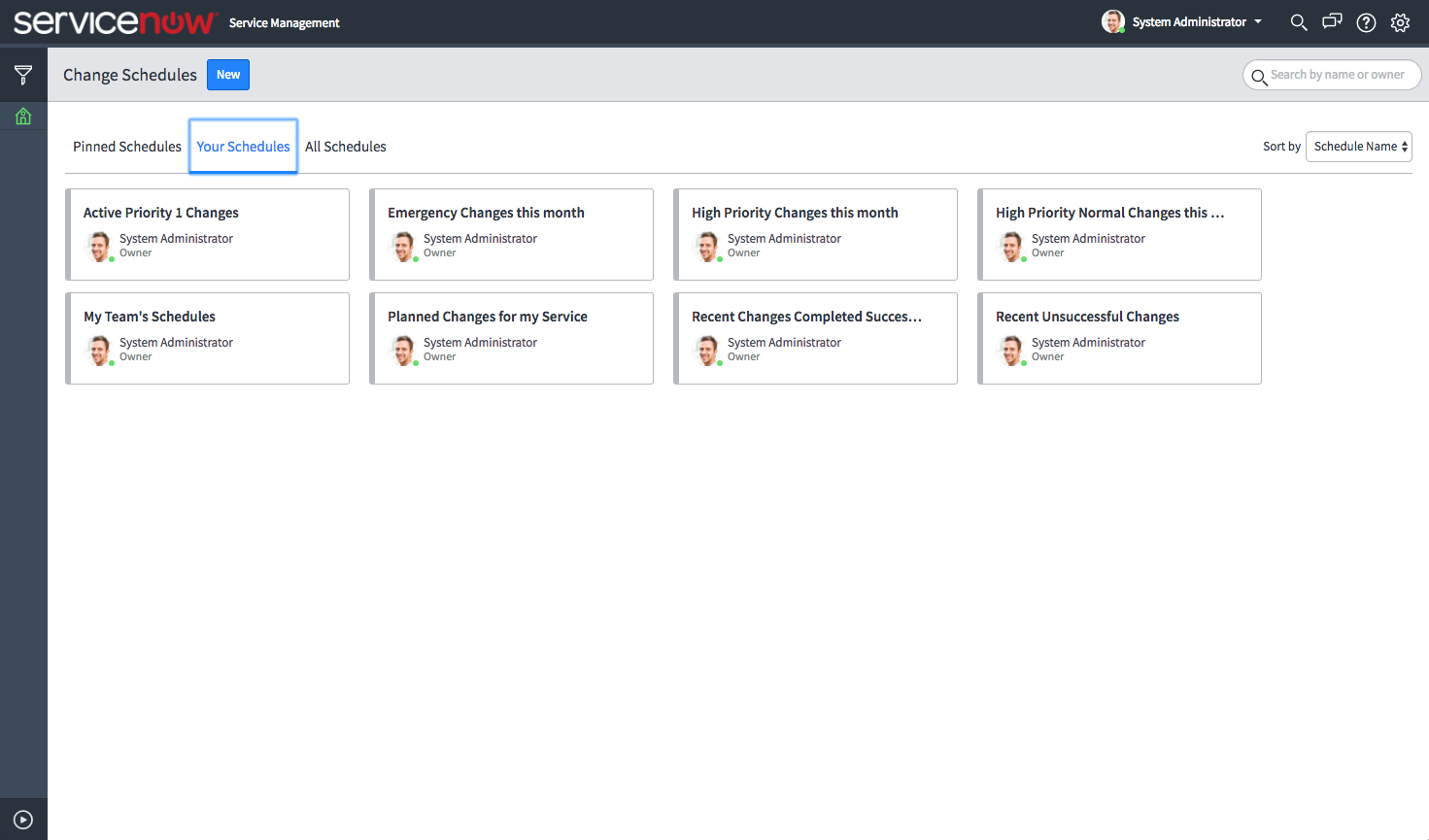Viewport: 1429px width, 840px height.
Task: Click the green home icon in sidebar
Action: [x=23, y=117]
